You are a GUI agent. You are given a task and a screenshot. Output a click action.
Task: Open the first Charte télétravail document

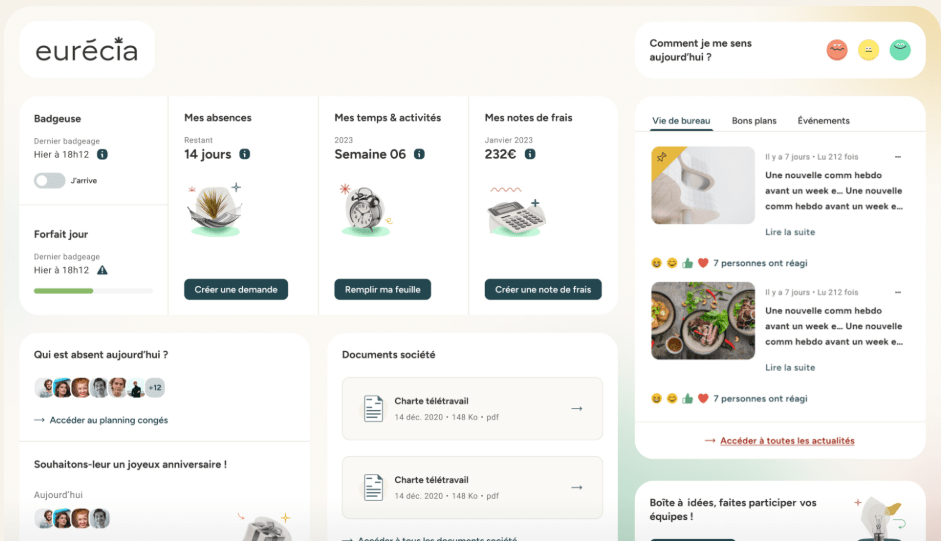(472, 408)
